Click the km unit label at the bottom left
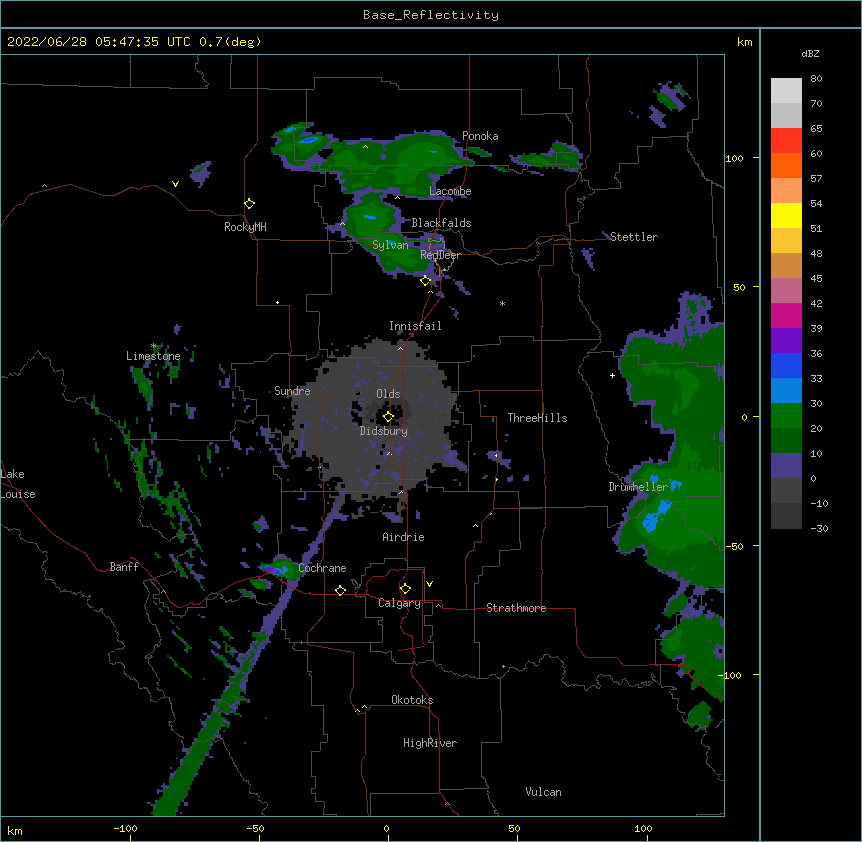Viewport: 862px width, 842px height. [15, 830]
